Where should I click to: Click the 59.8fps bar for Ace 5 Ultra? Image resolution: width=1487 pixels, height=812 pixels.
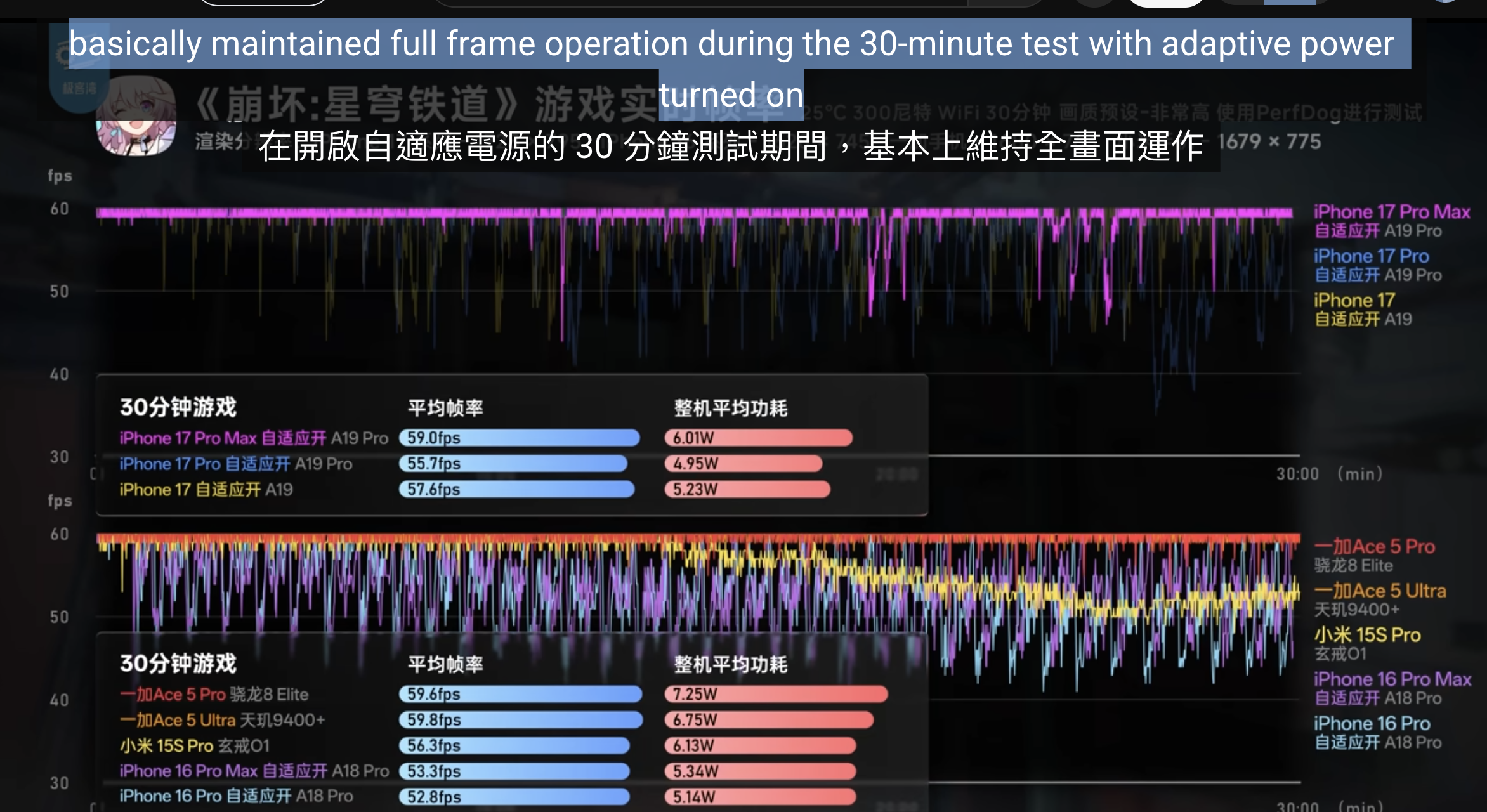(x=520, y=720)
